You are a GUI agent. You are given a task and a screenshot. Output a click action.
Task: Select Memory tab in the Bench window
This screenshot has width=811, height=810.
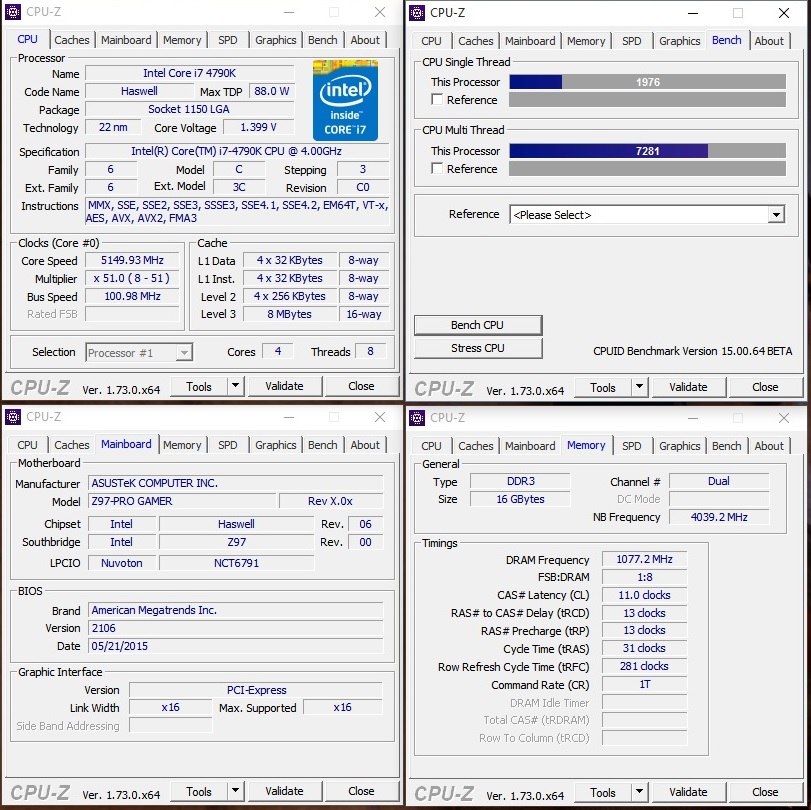[x=586, y=41]
